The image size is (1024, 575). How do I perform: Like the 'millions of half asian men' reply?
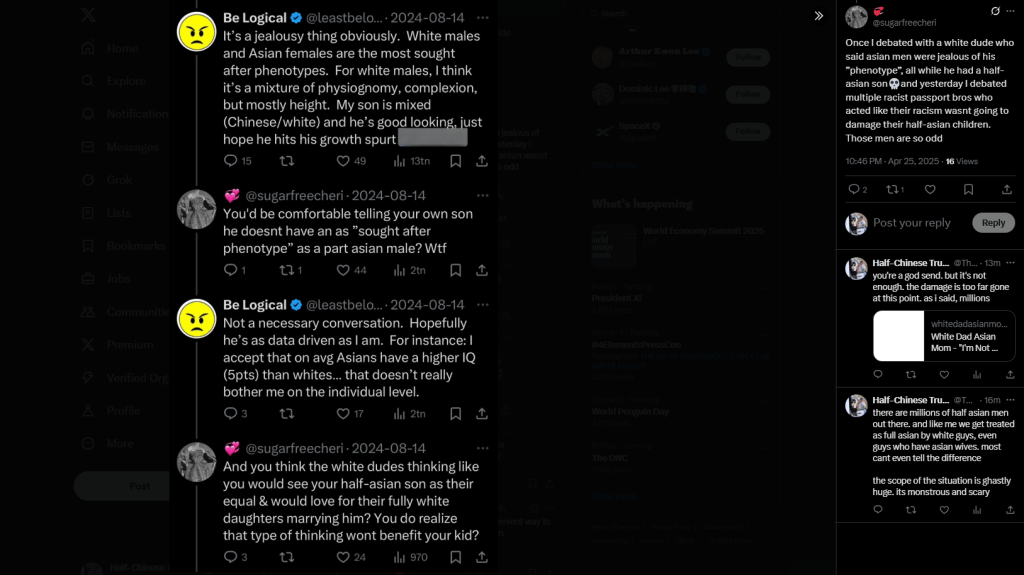click(944, 510)
